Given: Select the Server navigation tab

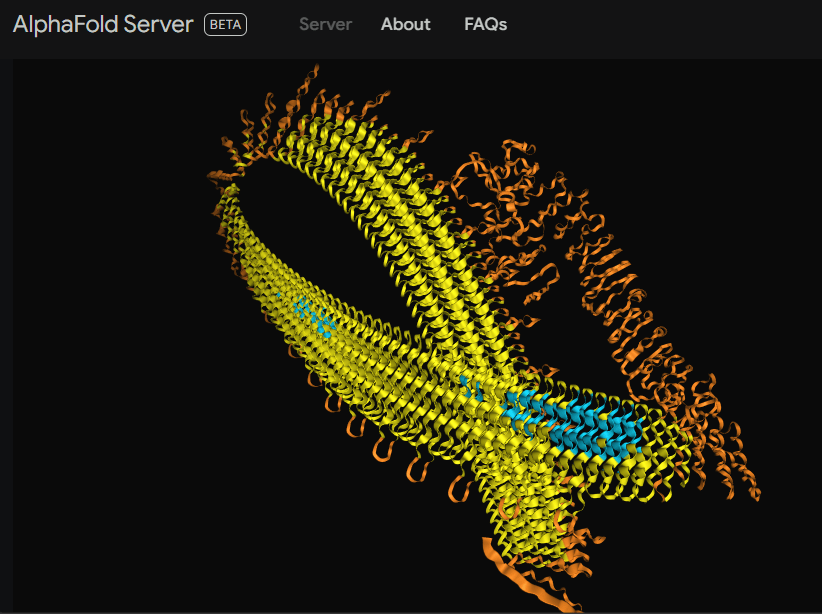Looking at the screenshot, I should click(325, 24).
